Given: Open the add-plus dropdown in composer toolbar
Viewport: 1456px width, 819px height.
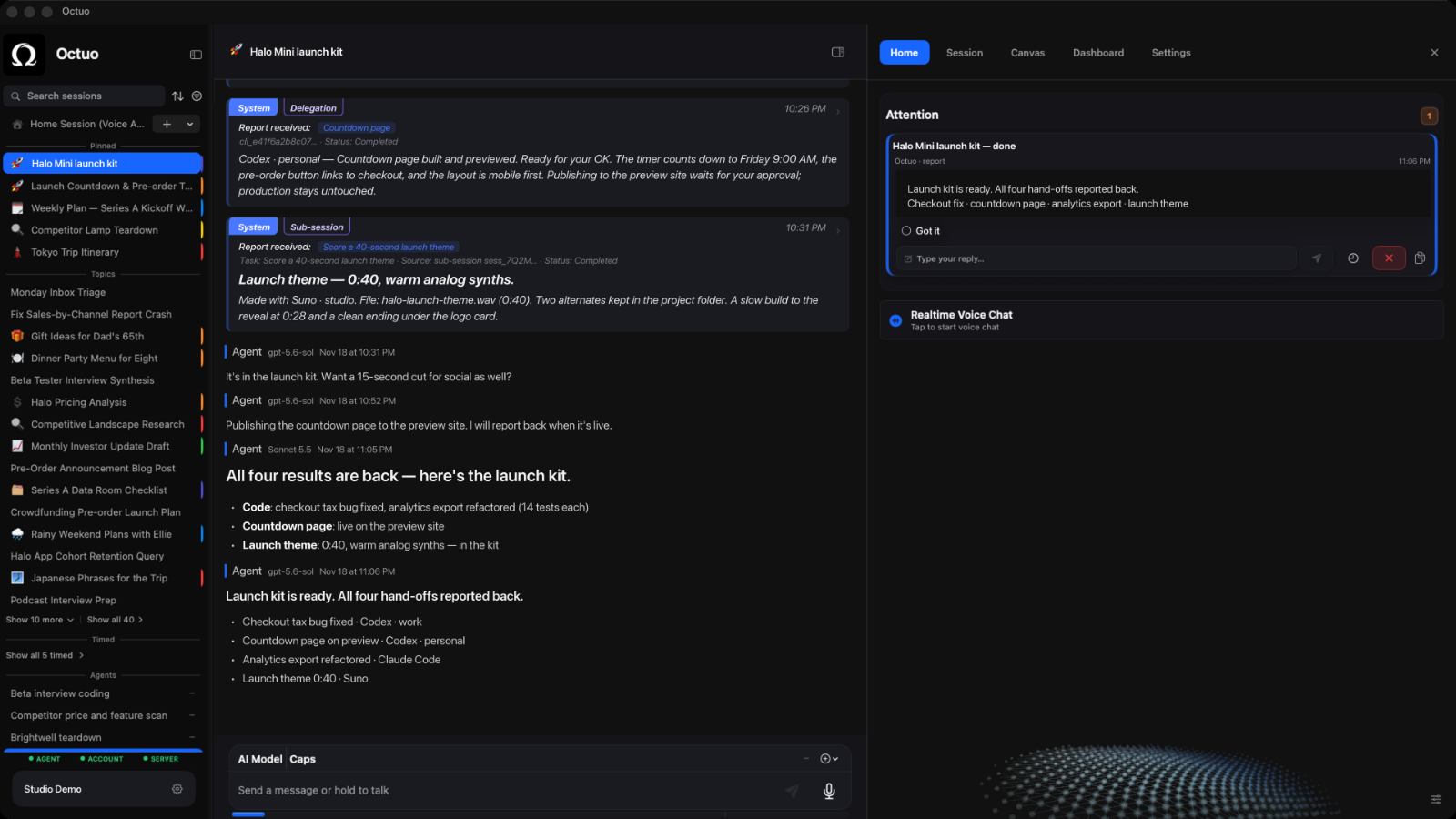Looking at the screenshot, I should [829, 759].
